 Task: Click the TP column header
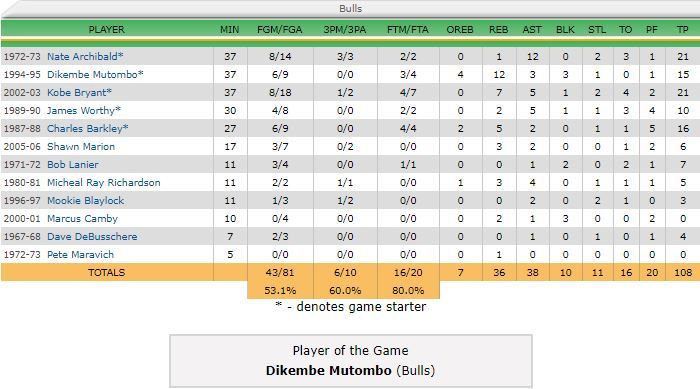click(x=682, y=29)
